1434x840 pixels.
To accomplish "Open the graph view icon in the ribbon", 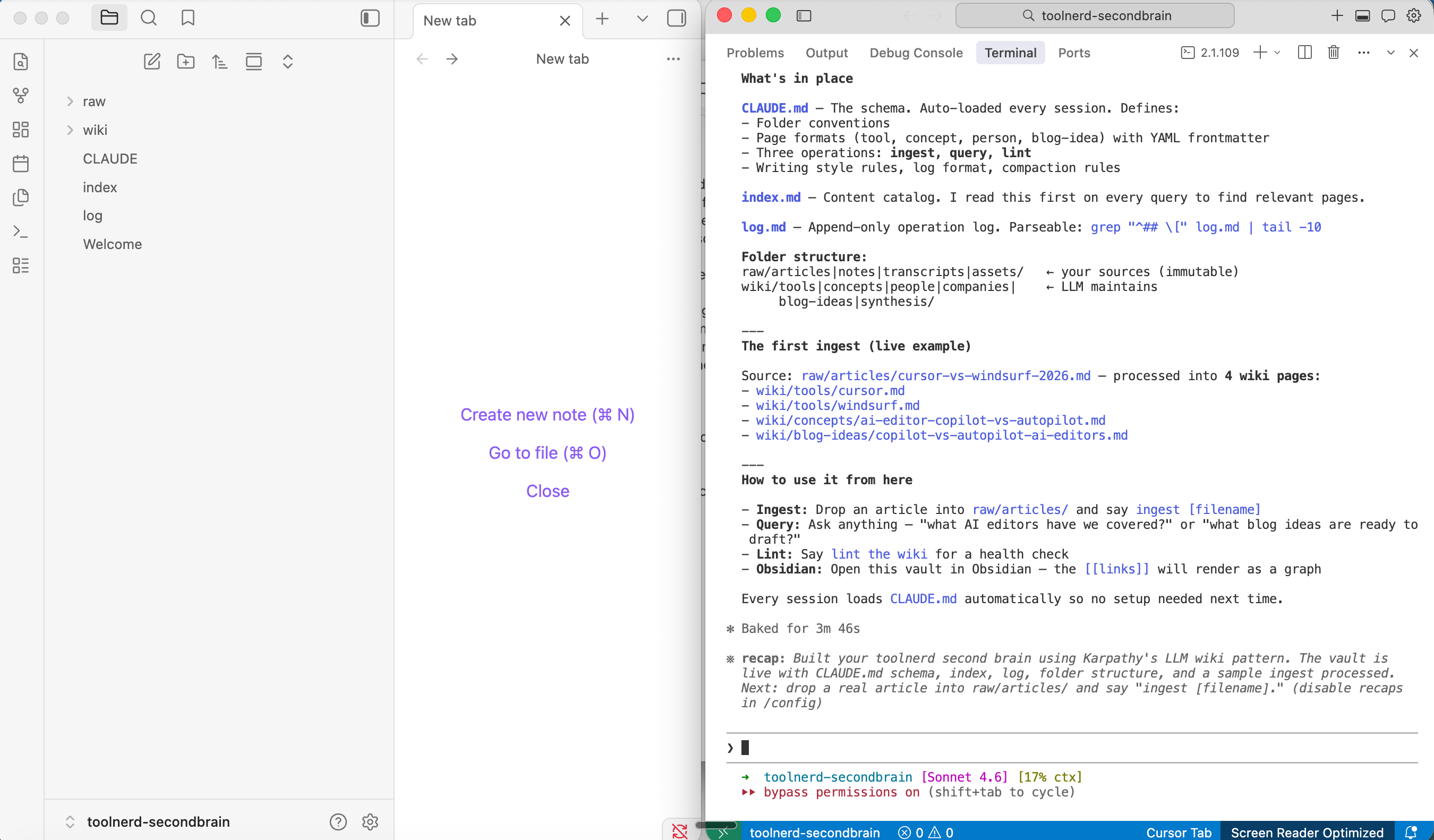I will click(x=21, y=95).
